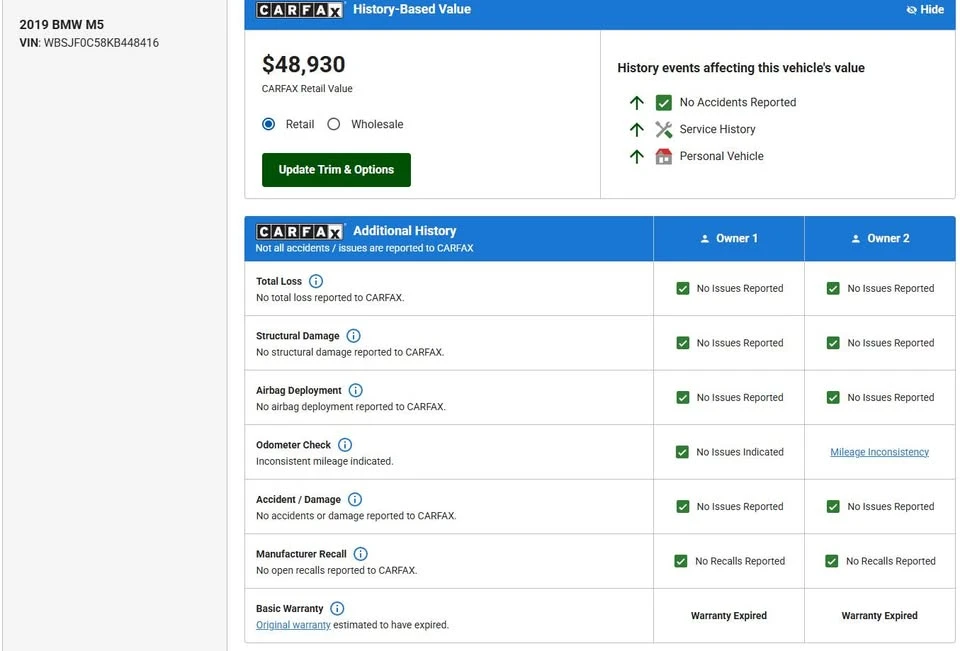Click the 'CARFAX Retail Value' label

point(307,89)
